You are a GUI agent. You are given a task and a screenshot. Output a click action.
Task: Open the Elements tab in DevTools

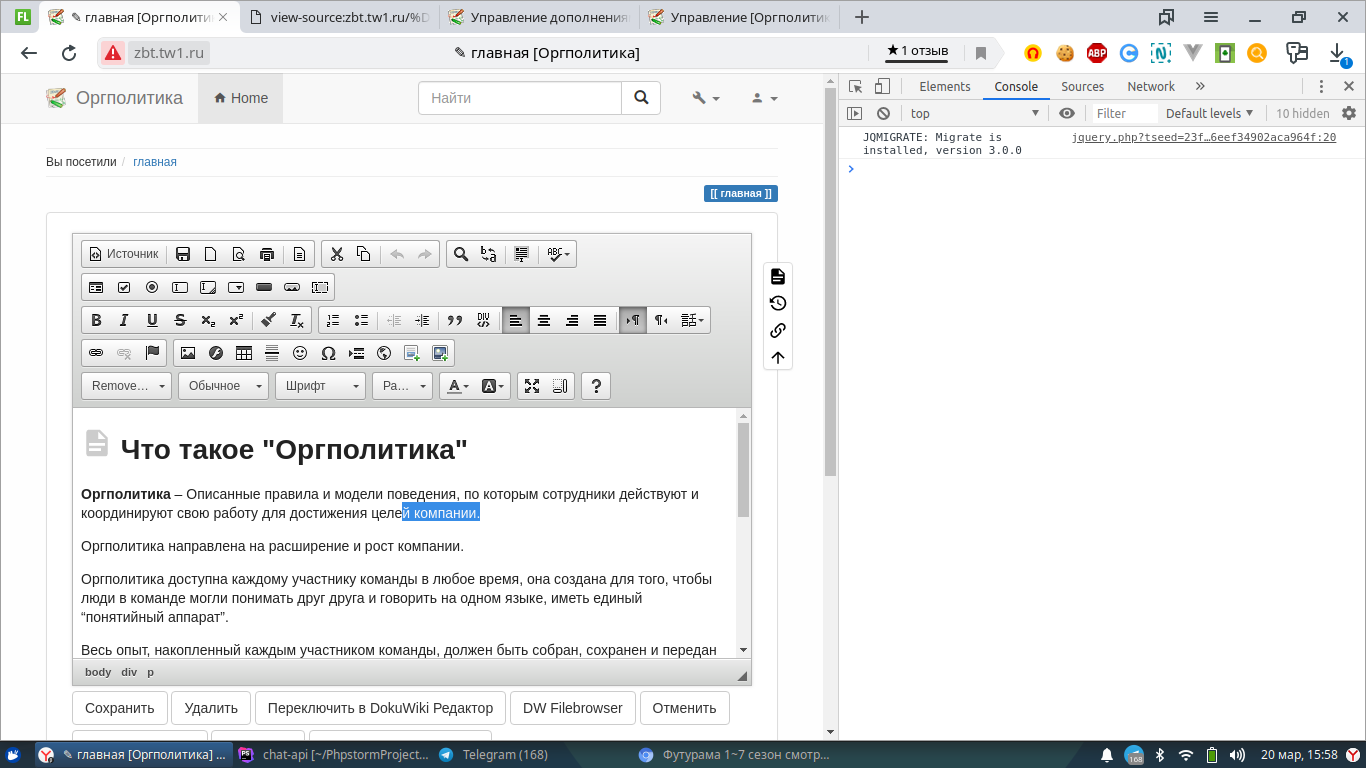pyautogui.click(x=944, y=86)
